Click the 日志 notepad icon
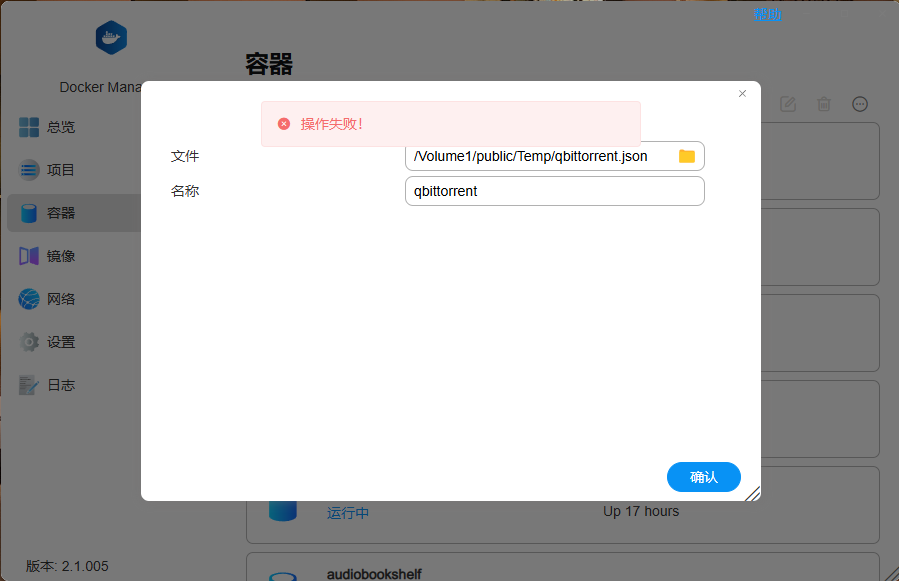This screenshot has width=899, height=581. (x=29, y=385)
